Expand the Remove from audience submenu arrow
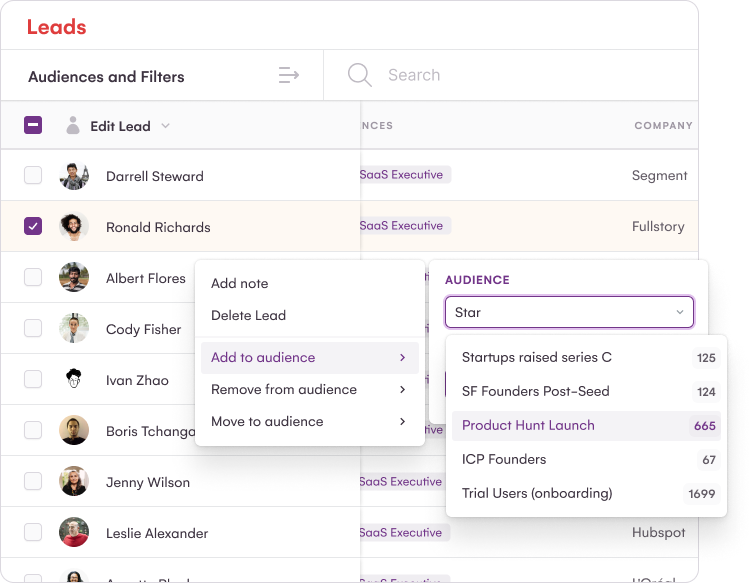The height and width of the screenshot is (583, 755). click(403, 389)
